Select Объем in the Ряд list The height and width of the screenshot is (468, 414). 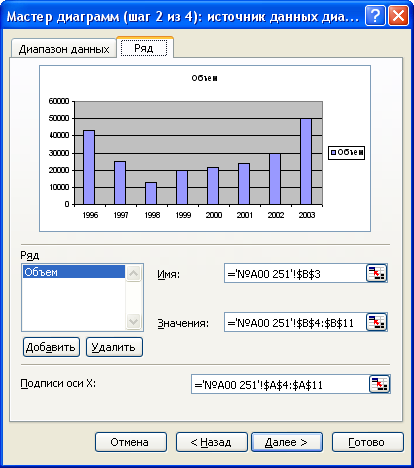coord(74,272)
